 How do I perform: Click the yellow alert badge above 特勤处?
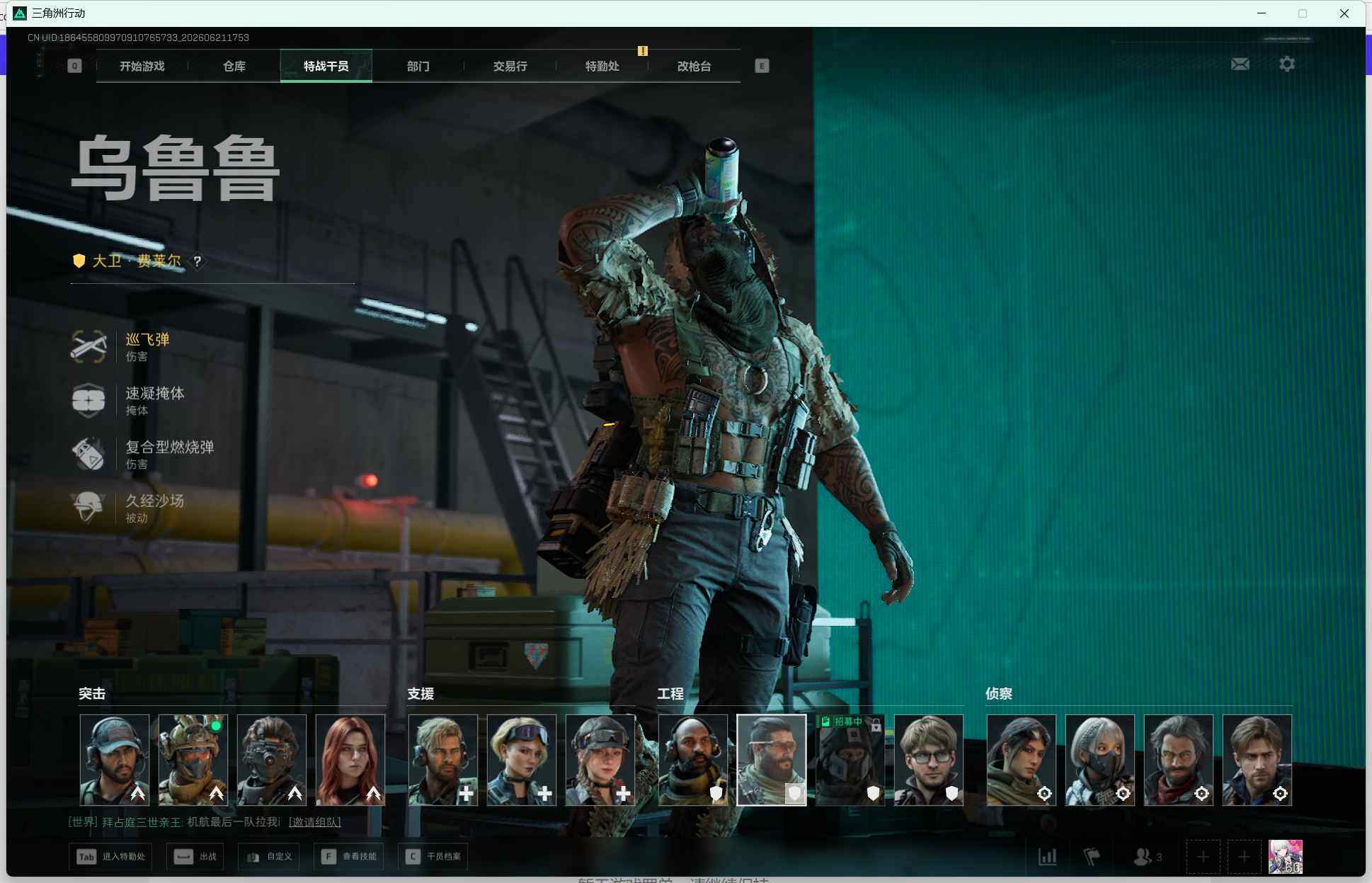click(643, 51)
